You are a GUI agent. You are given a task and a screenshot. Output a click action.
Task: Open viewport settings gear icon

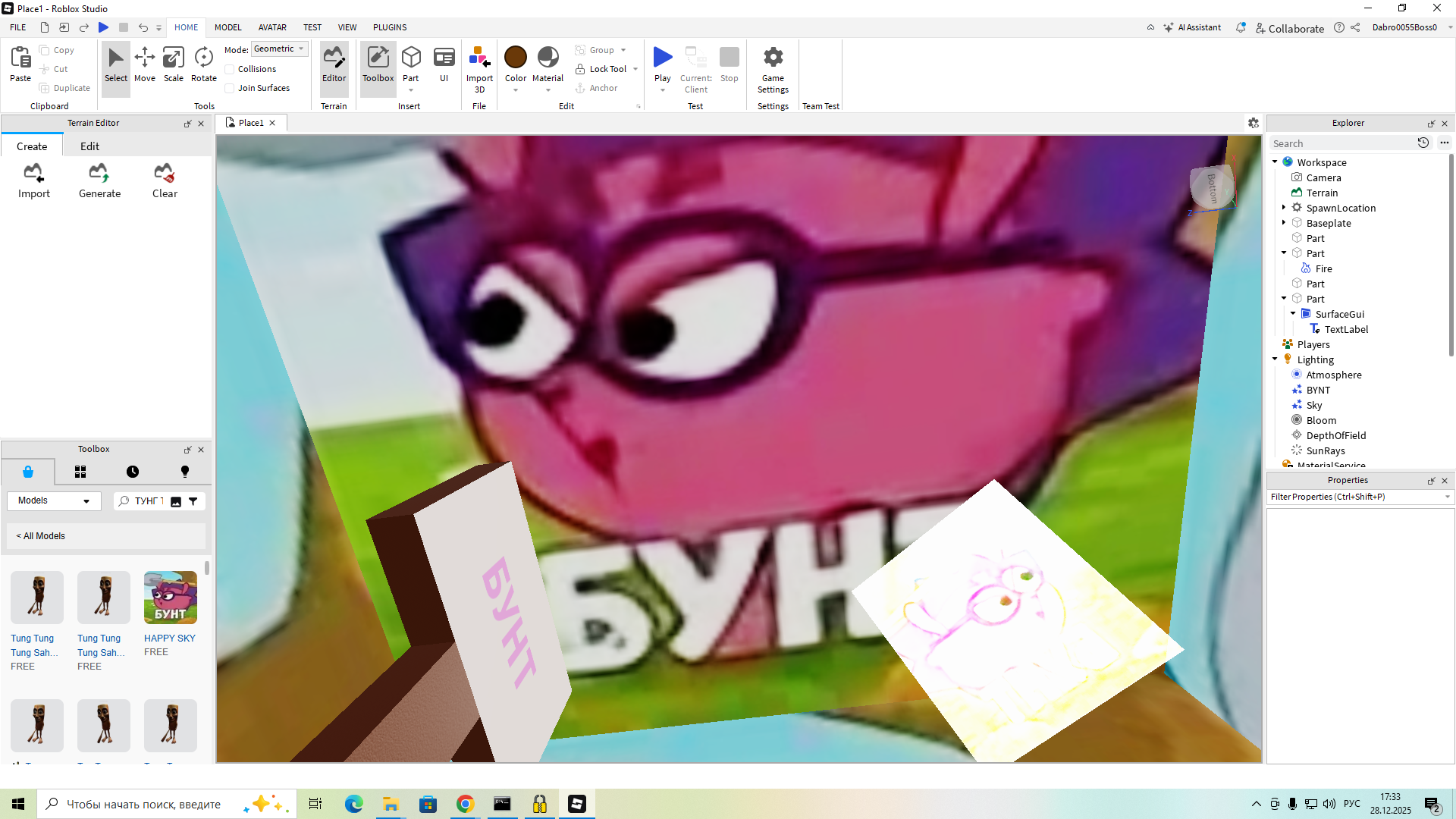click(x=1254, y=123)
